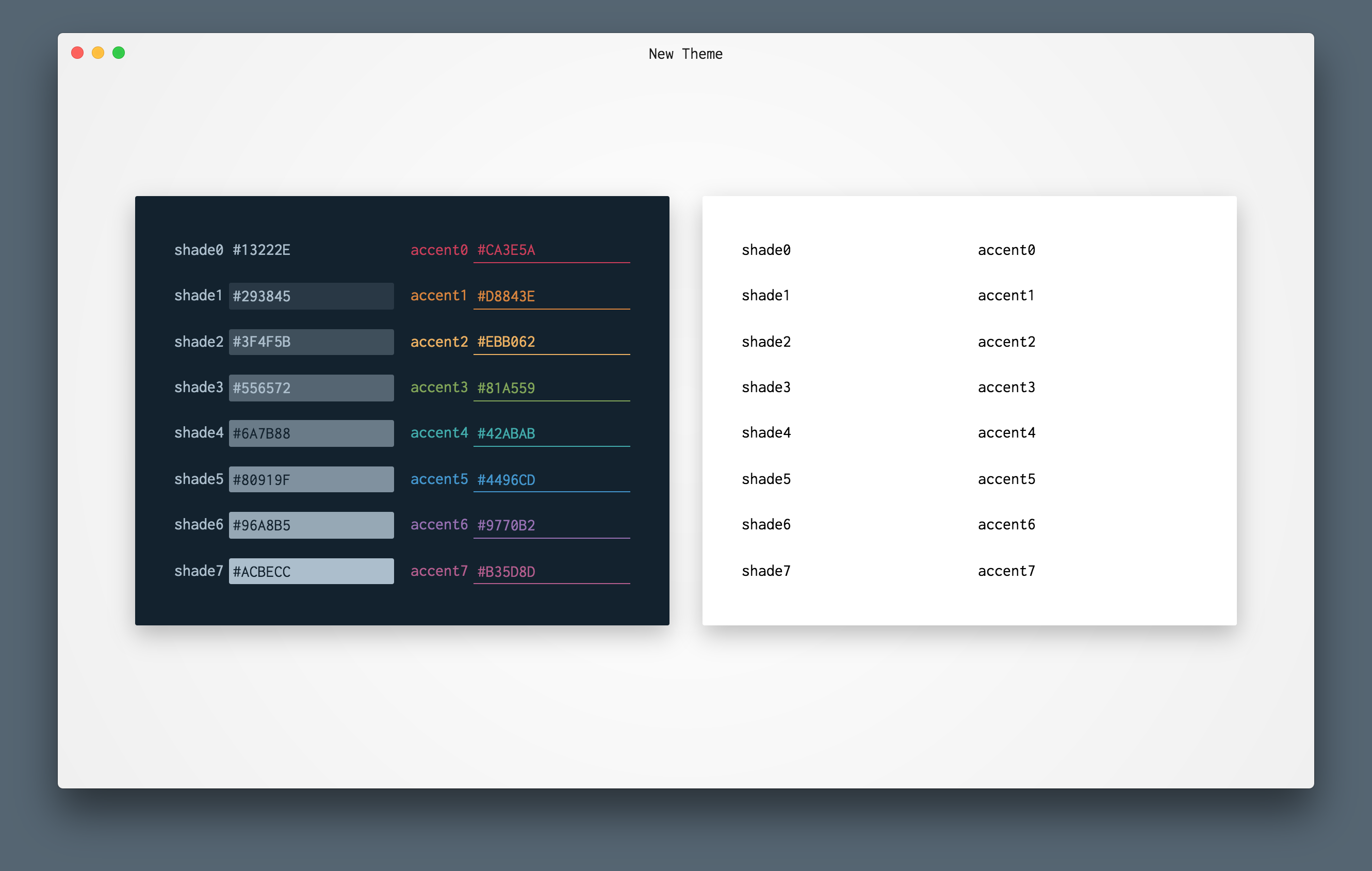This screenshot has width=1372, height=871.
Task: Select the shade7 field #ACBECC
Action: [x=311, y=571]
